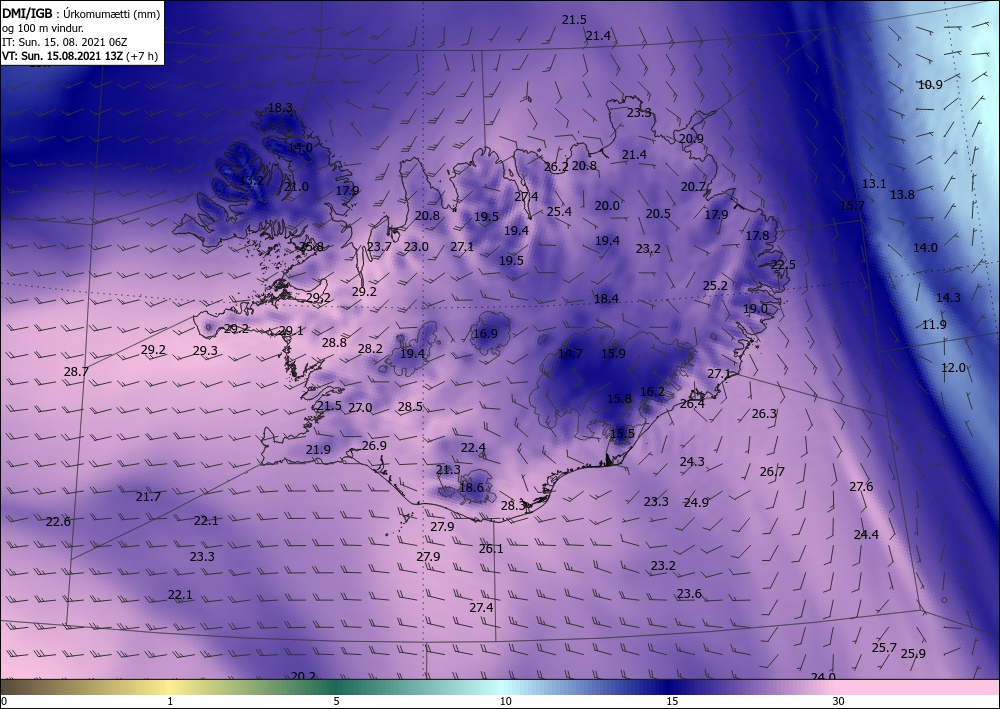The height and width of the screenshot is (709, 1000).
Task: Select the map value 18.6
Action: coord(471,488)
